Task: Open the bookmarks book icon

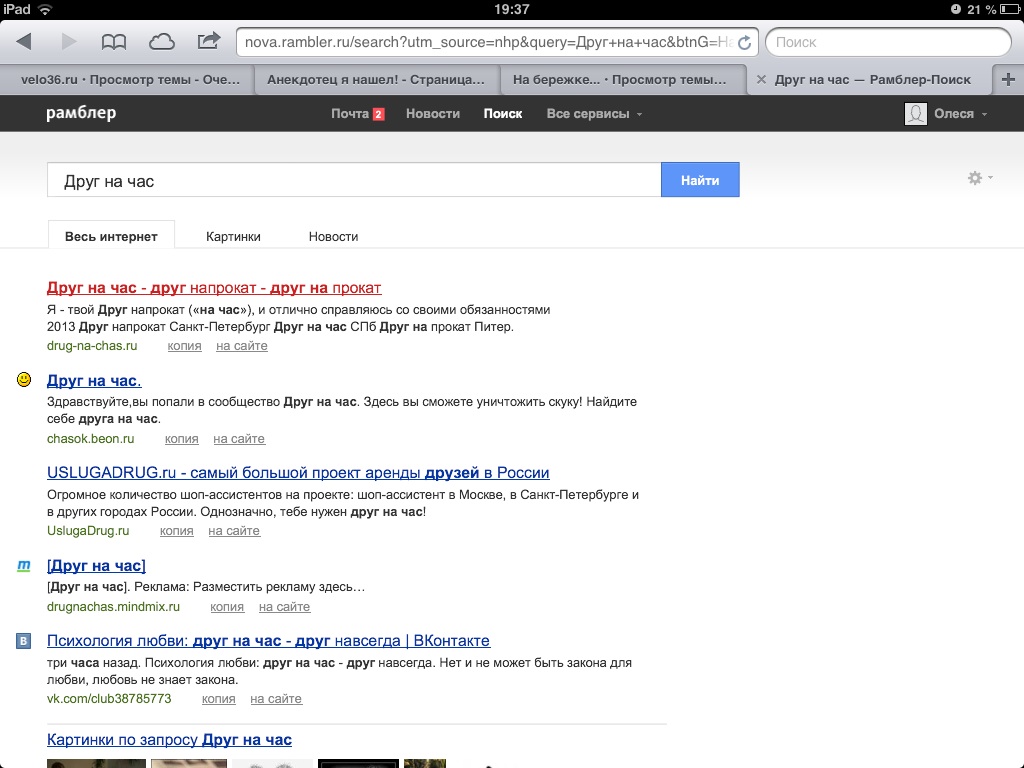Action: tap(114, 42)
